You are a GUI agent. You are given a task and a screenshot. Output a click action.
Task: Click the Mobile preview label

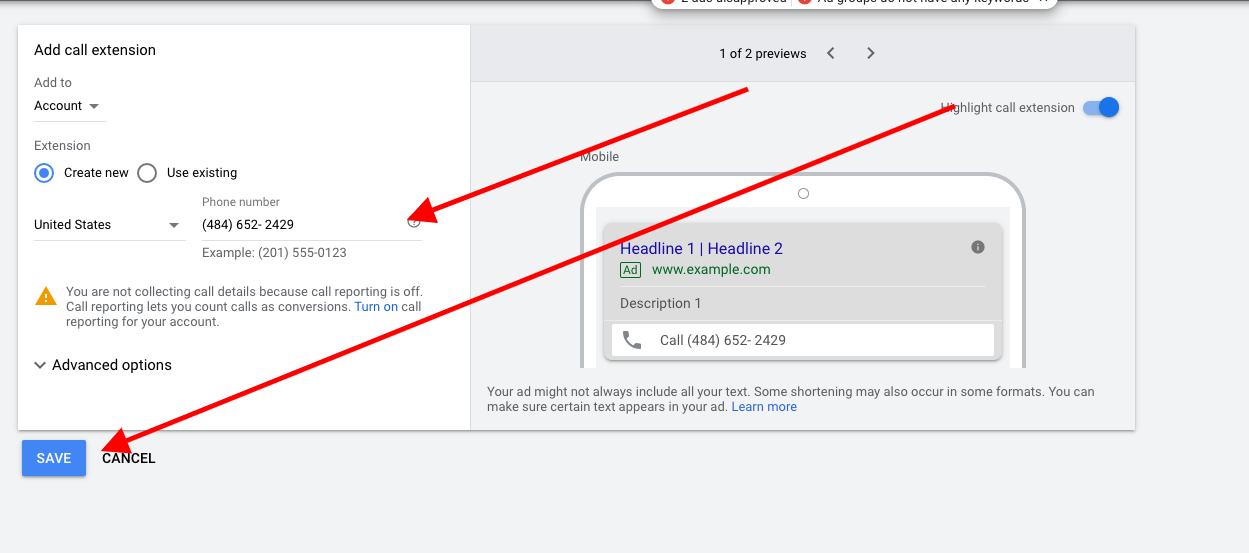[x=600, y=157]
